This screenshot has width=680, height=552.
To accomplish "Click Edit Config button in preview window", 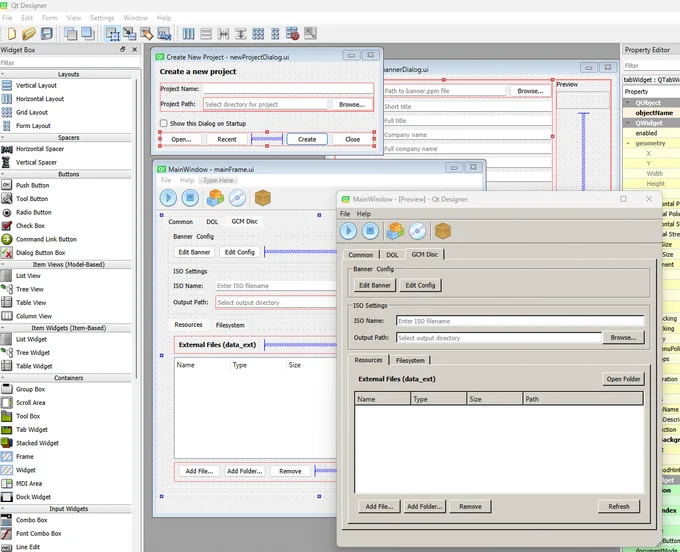I will (420, 285).
